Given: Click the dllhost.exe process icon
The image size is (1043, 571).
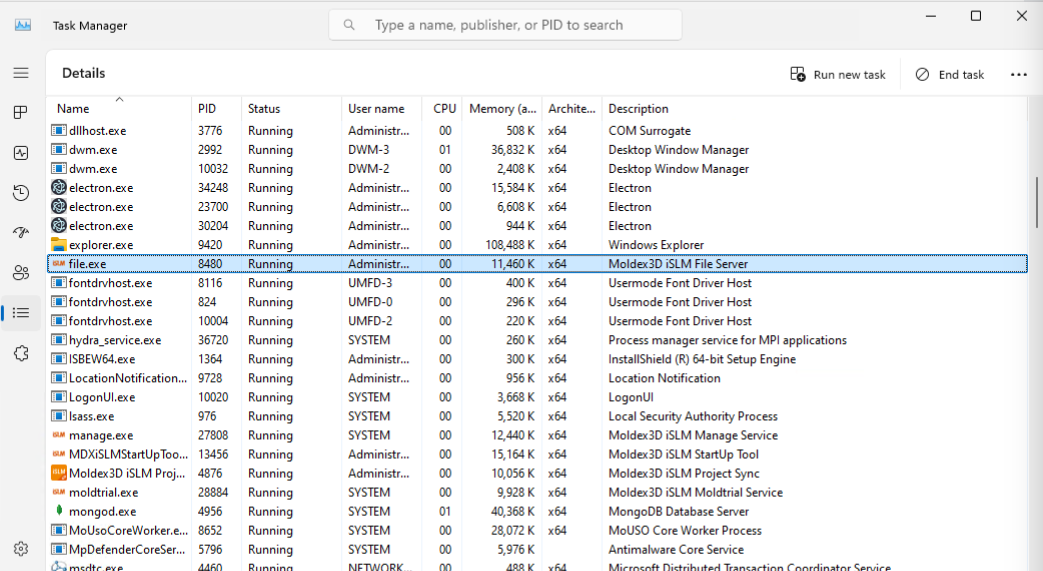Looking at the screenshot, I should (x=59, y=130).
